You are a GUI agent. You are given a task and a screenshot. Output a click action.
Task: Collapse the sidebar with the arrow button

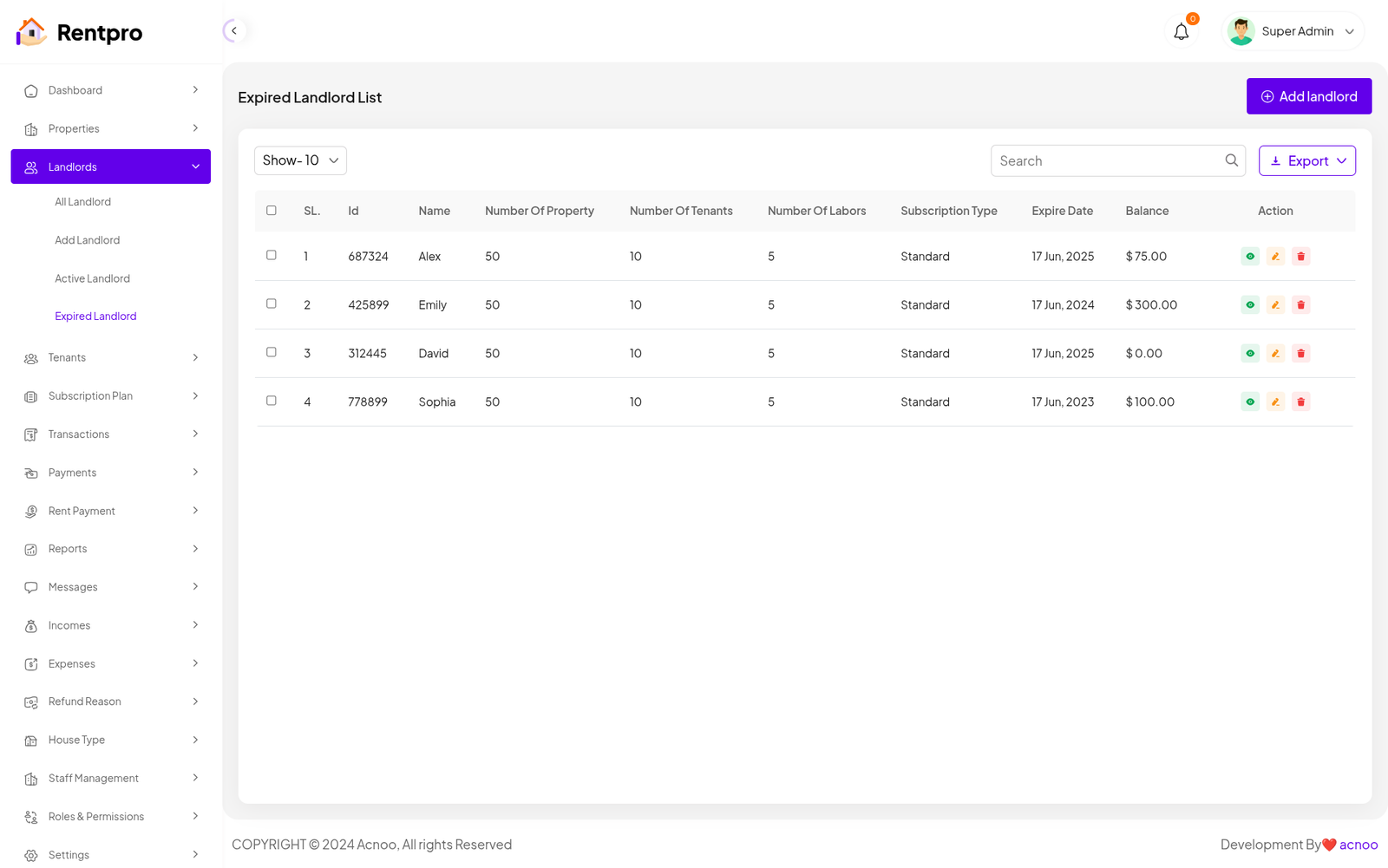pos(233,31)
